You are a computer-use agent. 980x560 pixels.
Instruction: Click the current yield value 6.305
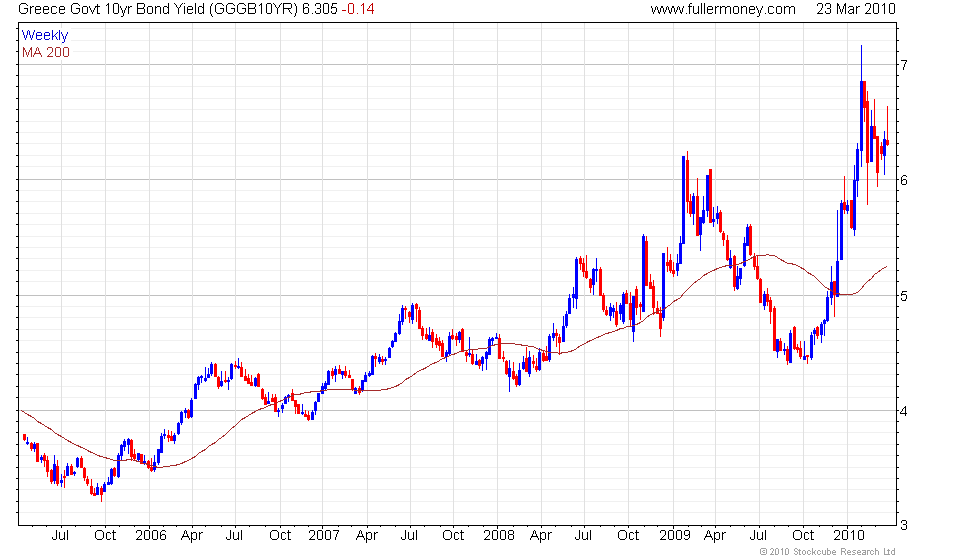coord(319,9)
